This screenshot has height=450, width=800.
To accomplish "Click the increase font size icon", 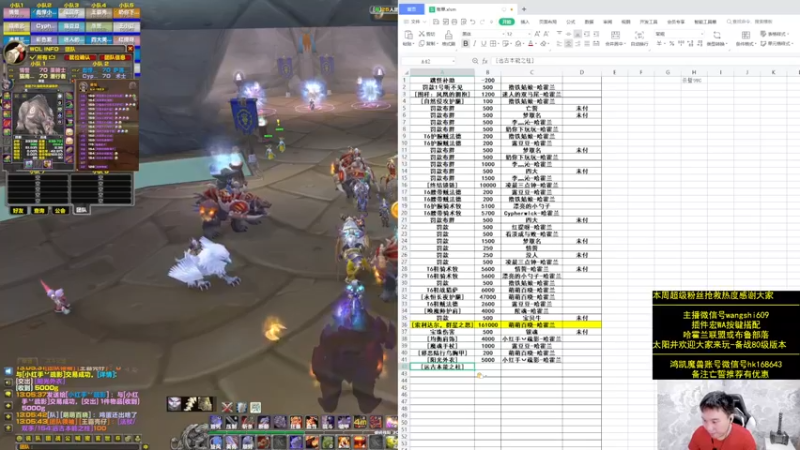I will coord(537,34).
